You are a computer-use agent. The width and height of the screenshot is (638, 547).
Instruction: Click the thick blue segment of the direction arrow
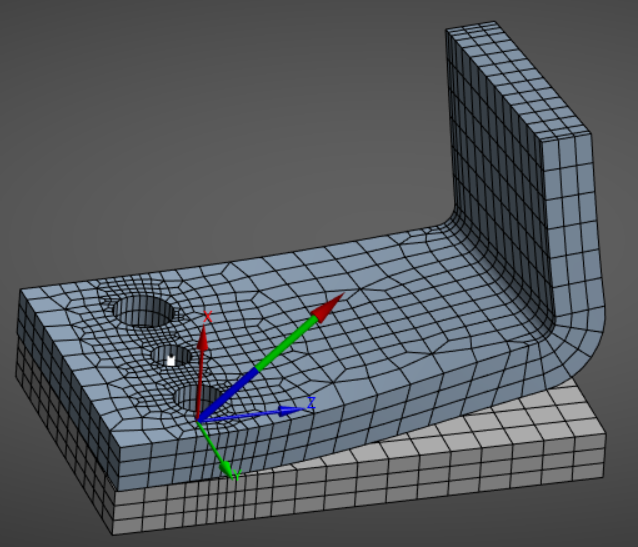228,394
